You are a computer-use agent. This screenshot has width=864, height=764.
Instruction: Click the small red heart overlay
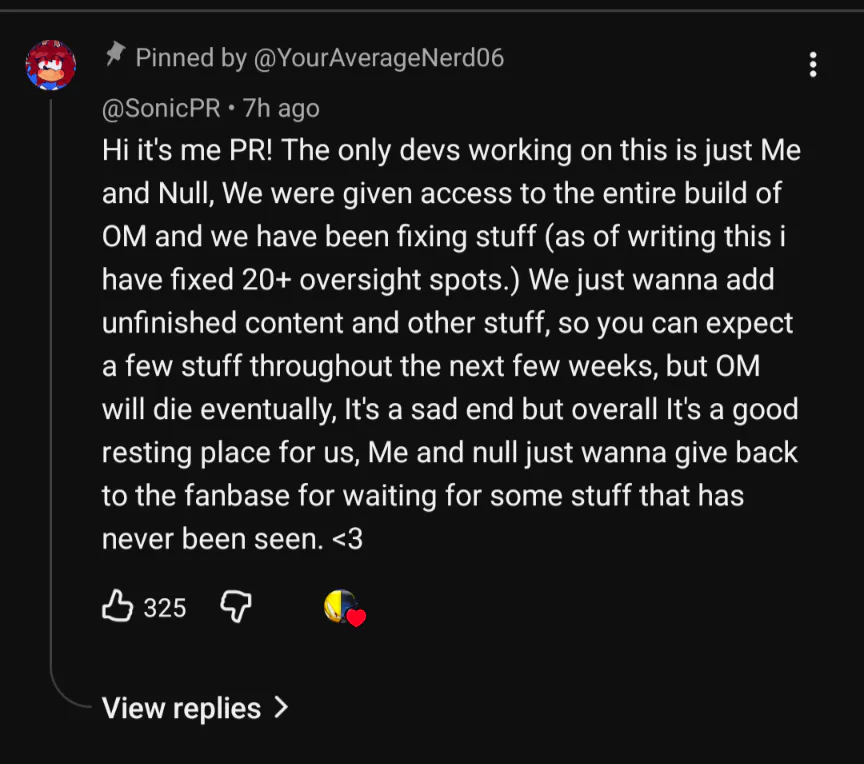coord(356,617)
